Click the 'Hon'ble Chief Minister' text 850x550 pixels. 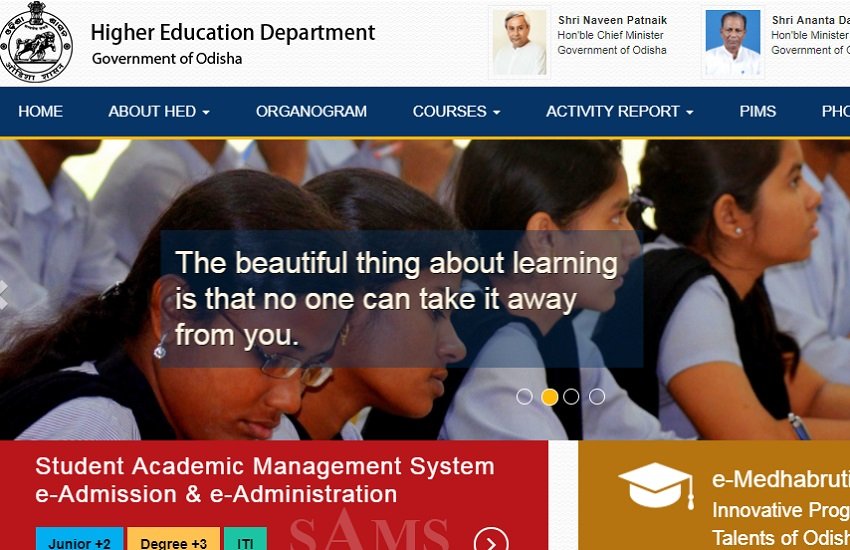coord(610,35)
